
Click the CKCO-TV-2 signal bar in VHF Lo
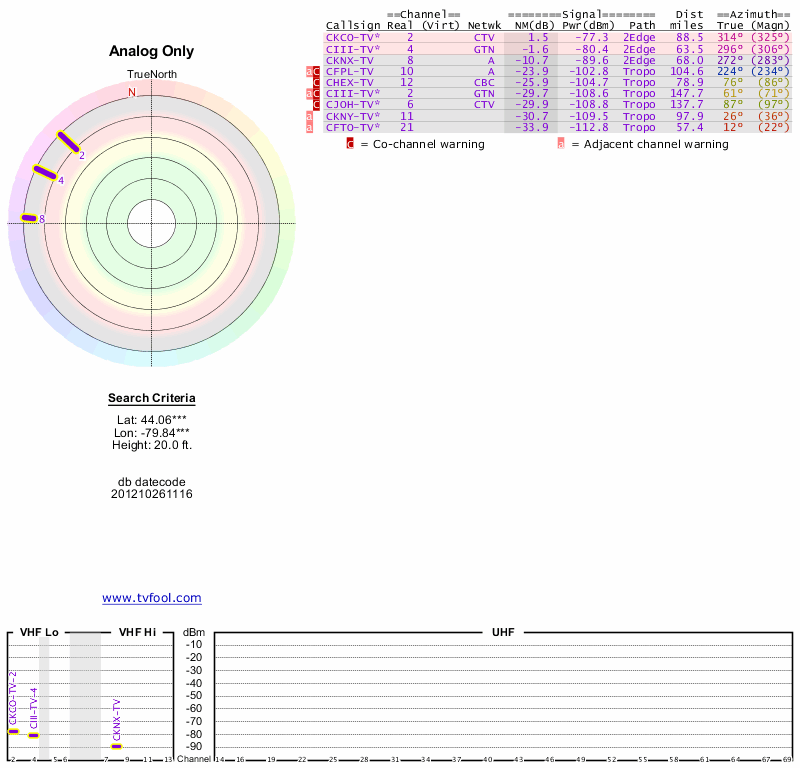pos(13,731)
